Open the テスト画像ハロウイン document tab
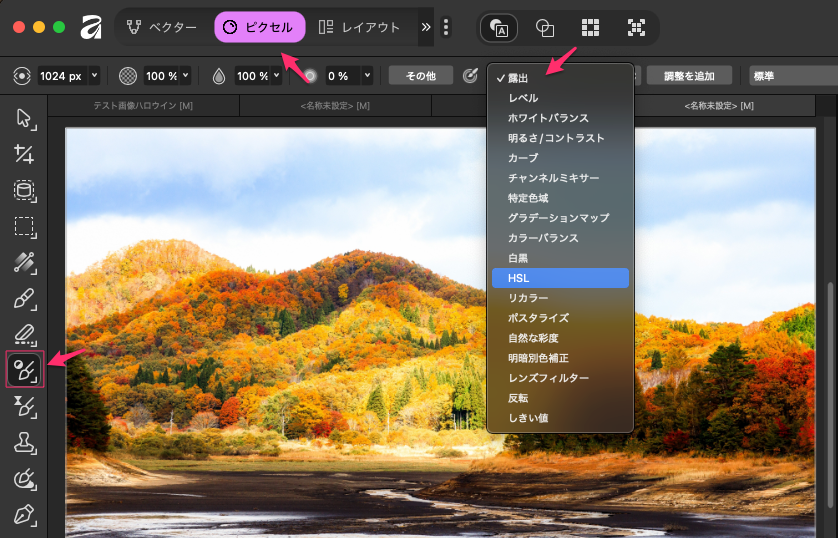Image resolution: width=838 pixels, height=538 pixels. 143,106
